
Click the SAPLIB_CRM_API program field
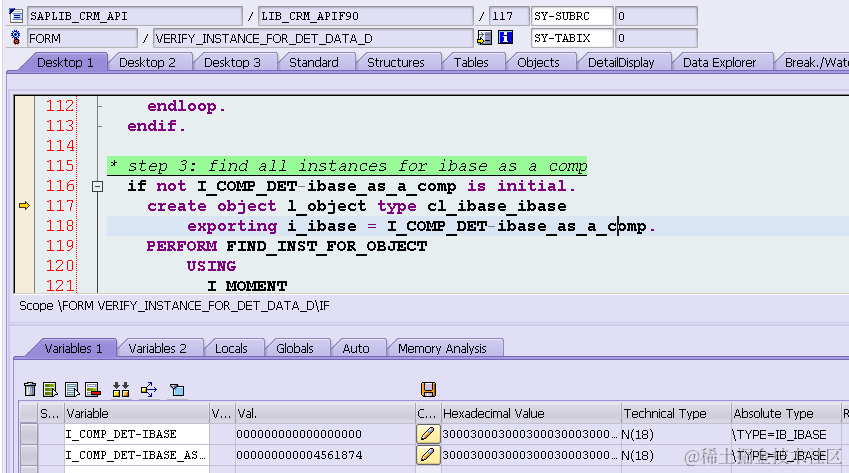[x=135, y=16]
